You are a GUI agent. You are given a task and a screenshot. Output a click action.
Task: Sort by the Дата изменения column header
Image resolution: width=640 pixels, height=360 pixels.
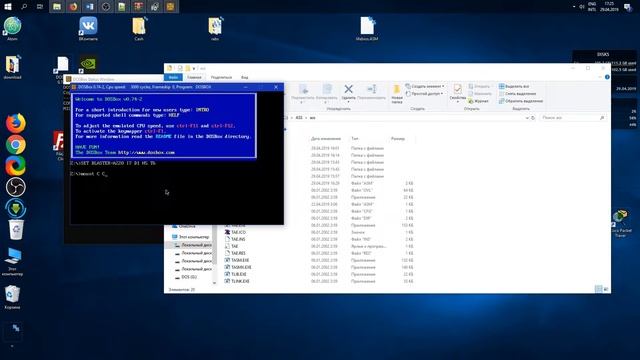coord(326,139)
